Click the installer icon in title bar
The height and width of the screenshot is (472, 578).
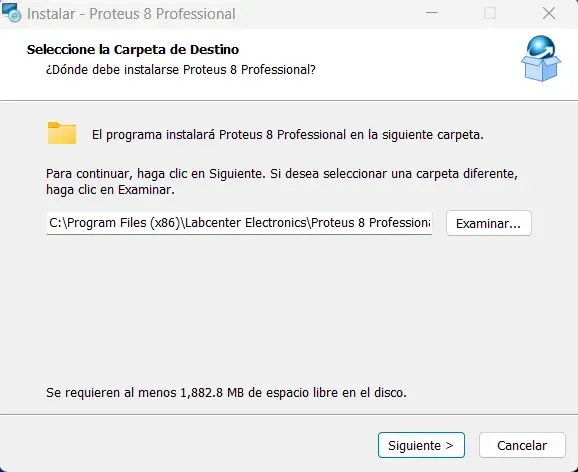point(11,13)
